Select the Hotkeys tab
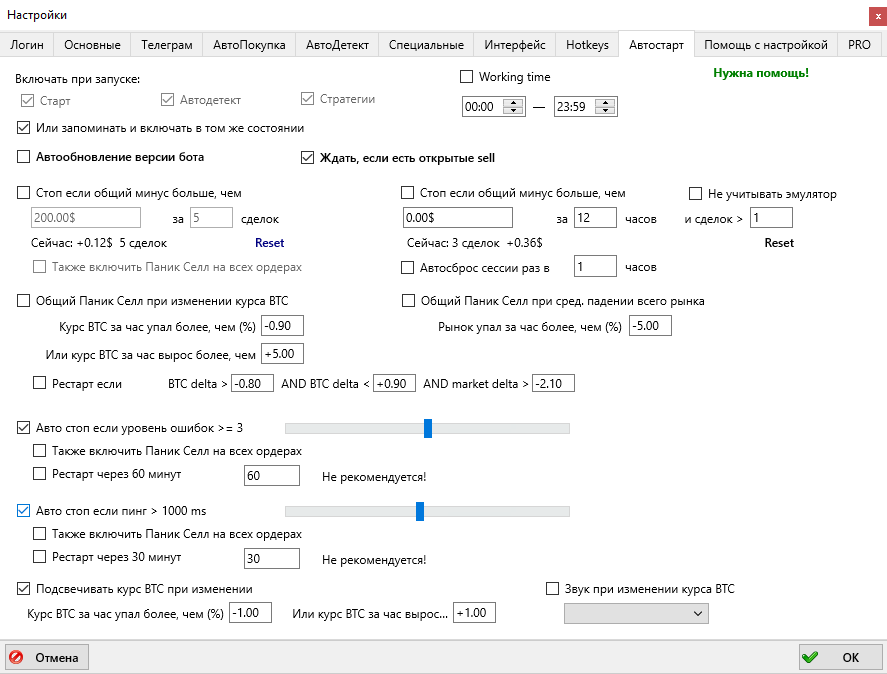887x674 pixels. tap(587, 45)
